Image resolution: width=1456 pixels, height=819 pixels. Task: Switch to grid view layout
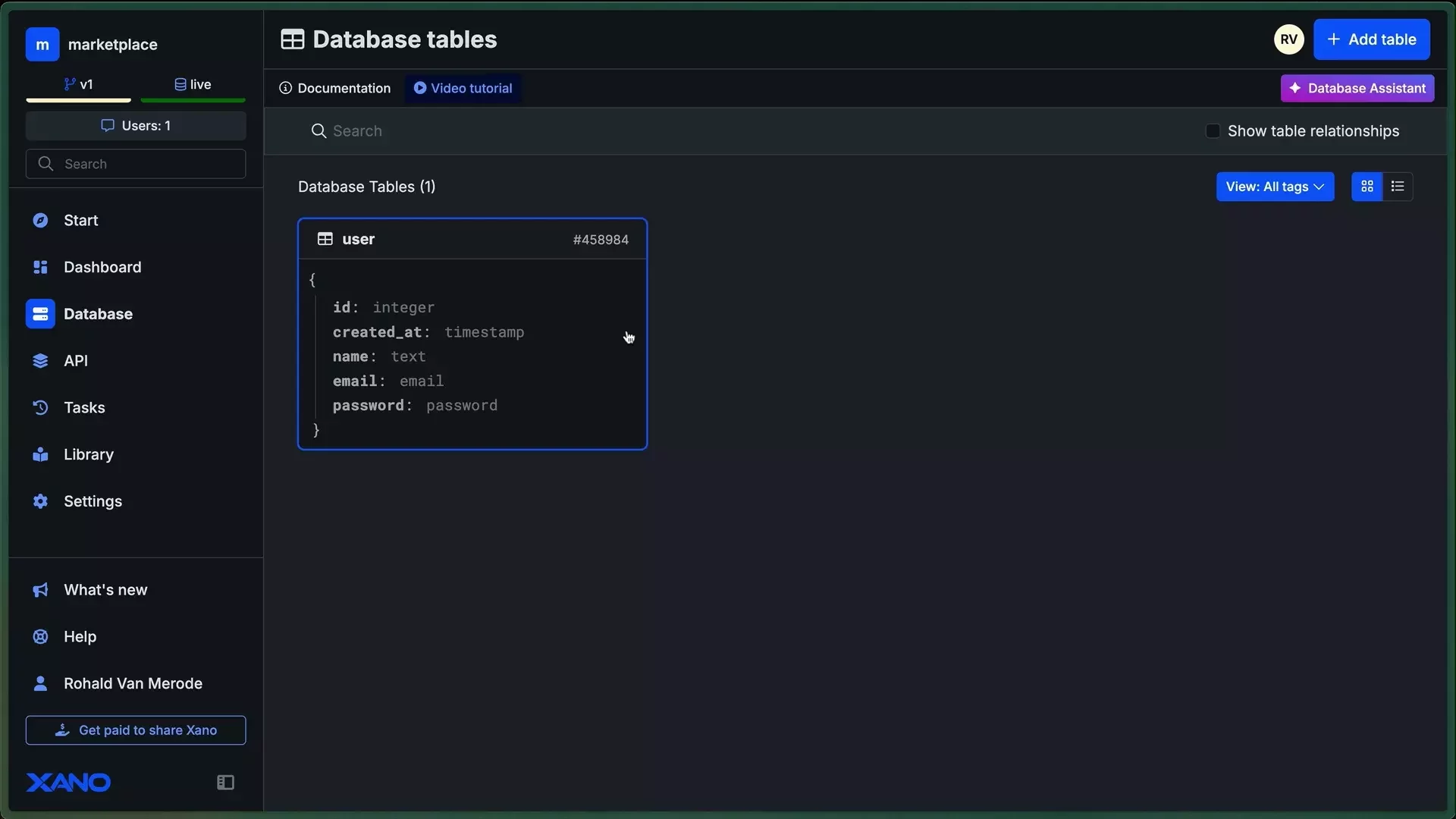1367,186
